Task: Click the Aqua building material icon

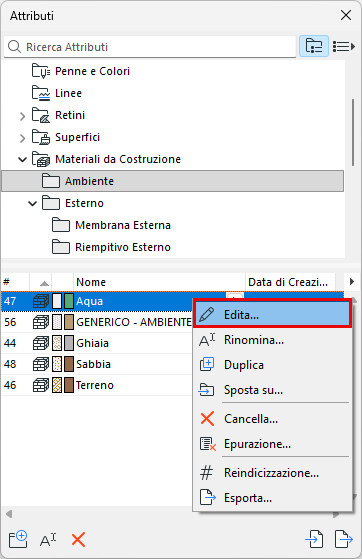Action: point(41,301)
